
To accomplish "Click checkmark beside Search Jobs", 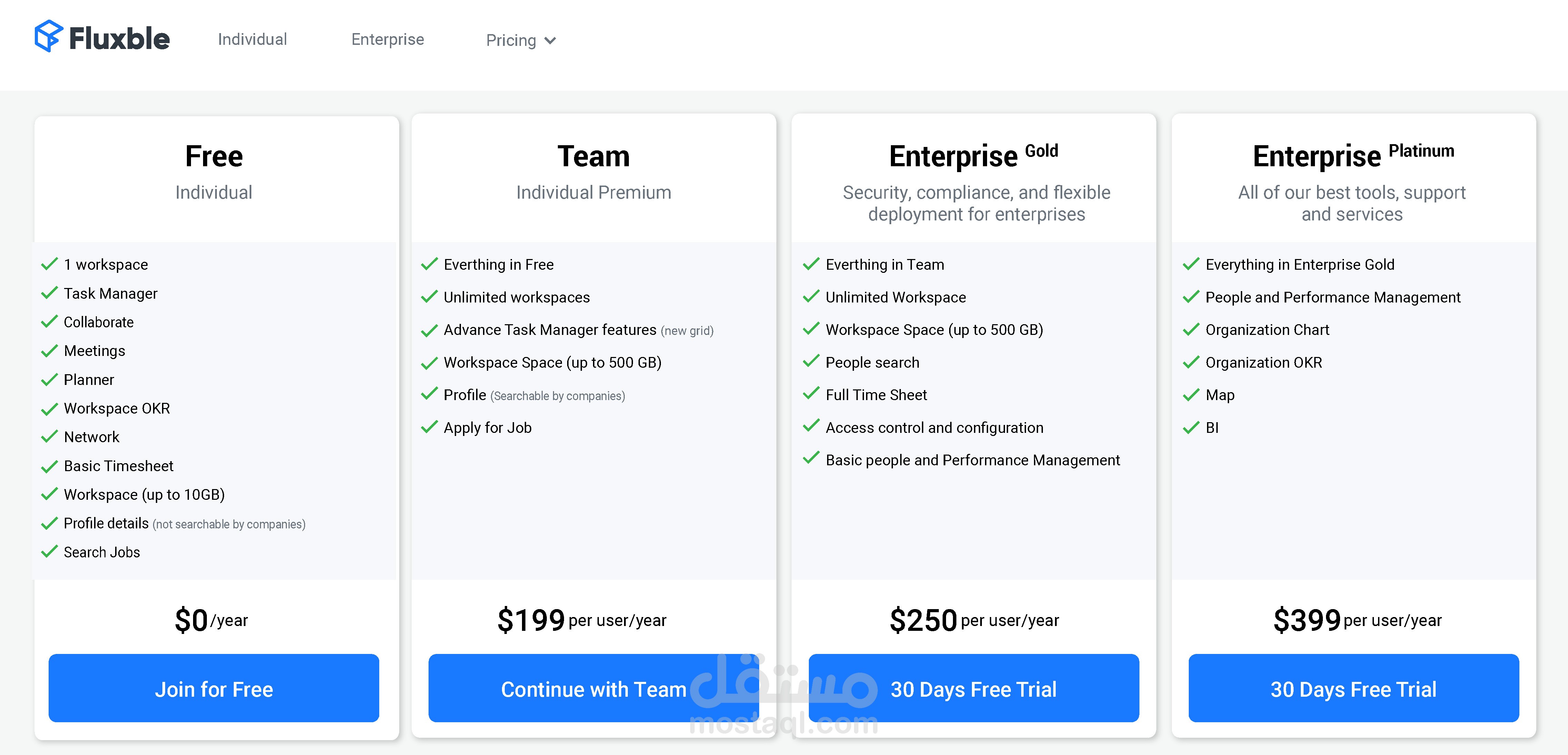I will (x=49, y=552).
